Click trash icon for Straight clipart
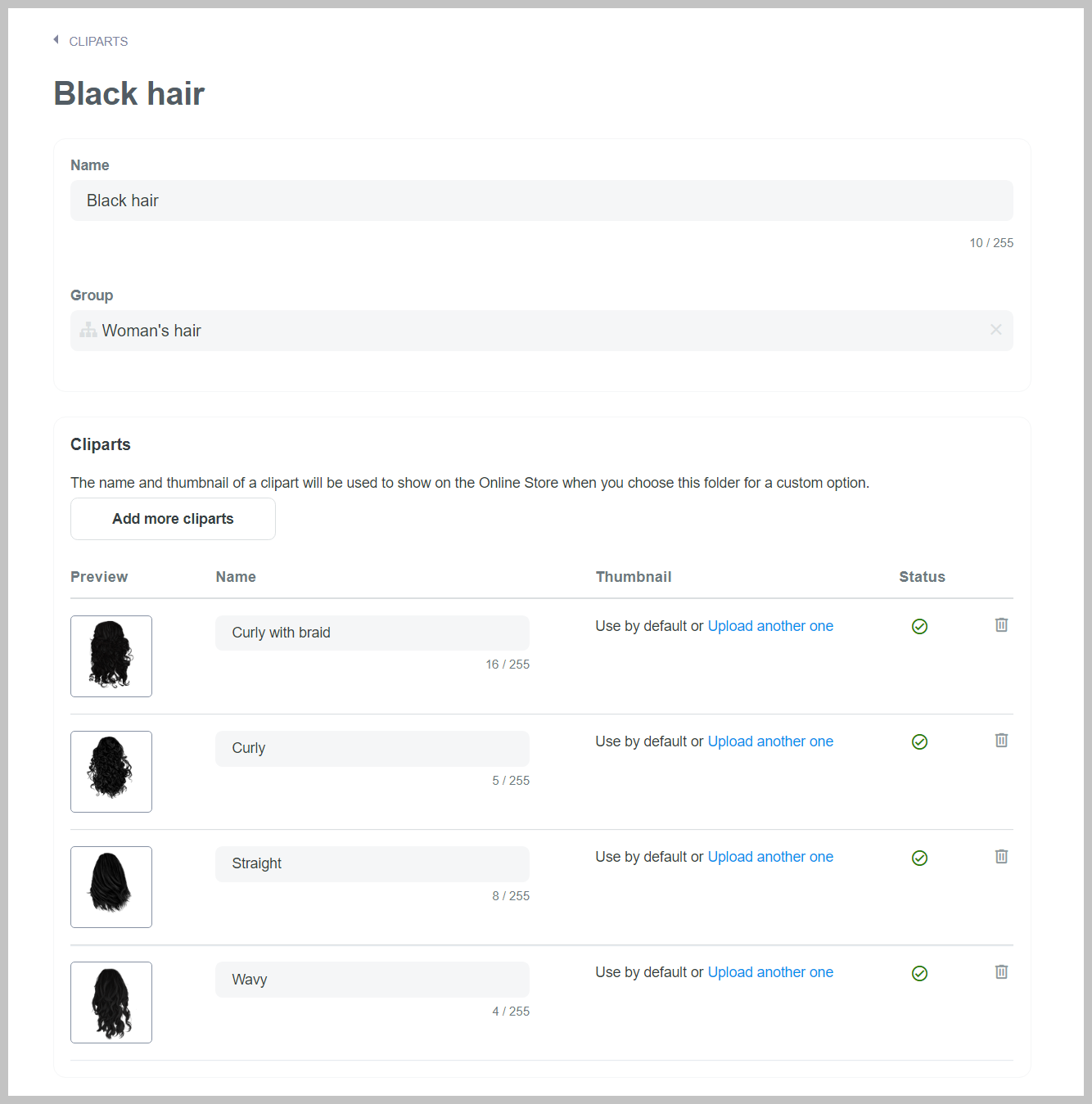This screenshot has height=1104, width=1092. 1001,857
